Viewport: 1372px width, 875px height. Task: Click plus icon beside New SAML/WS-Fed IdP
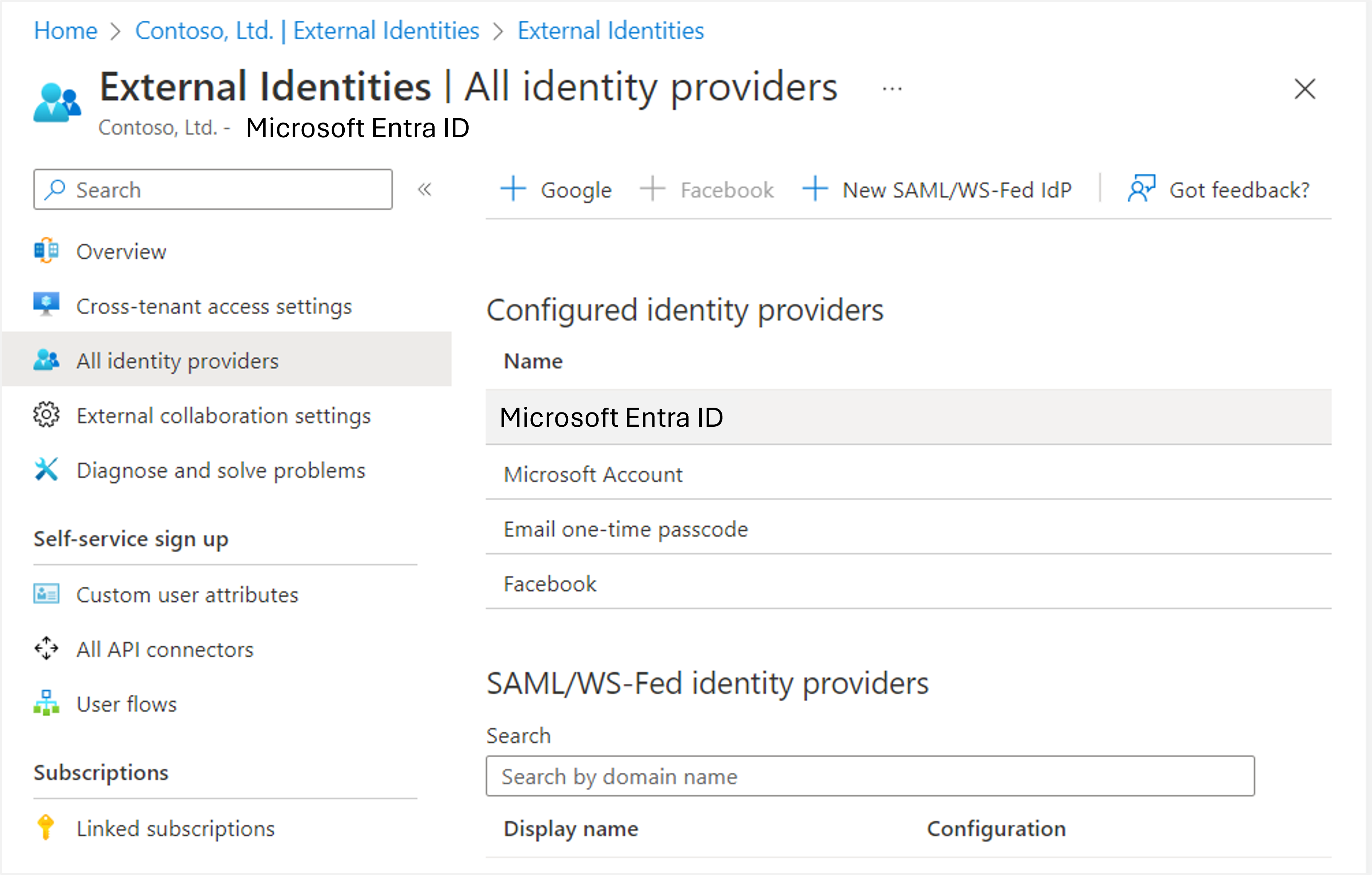point(815,188)
